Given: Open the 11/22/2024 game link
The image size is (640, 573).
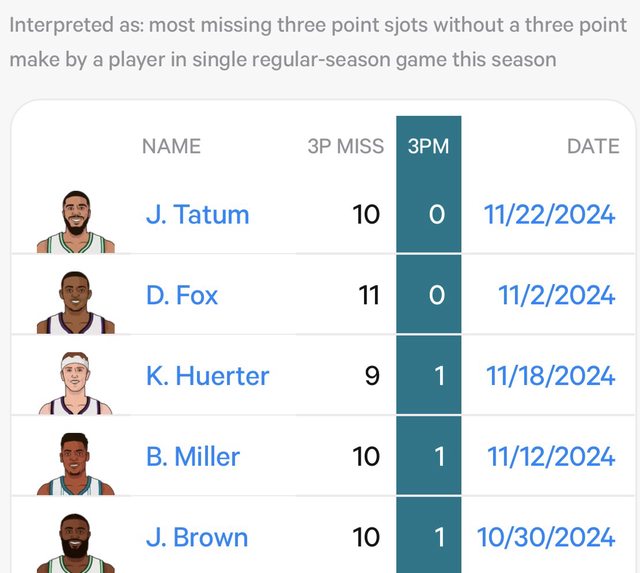Looking at the screenshot, I should 549,215.
